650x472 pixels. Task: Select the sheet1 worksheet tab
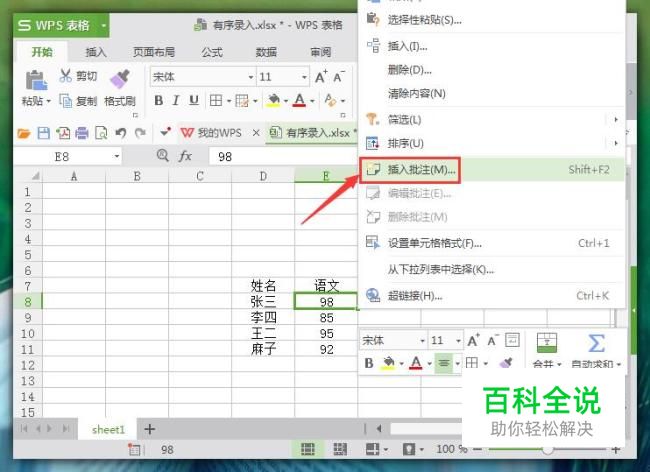click(108, 429)
